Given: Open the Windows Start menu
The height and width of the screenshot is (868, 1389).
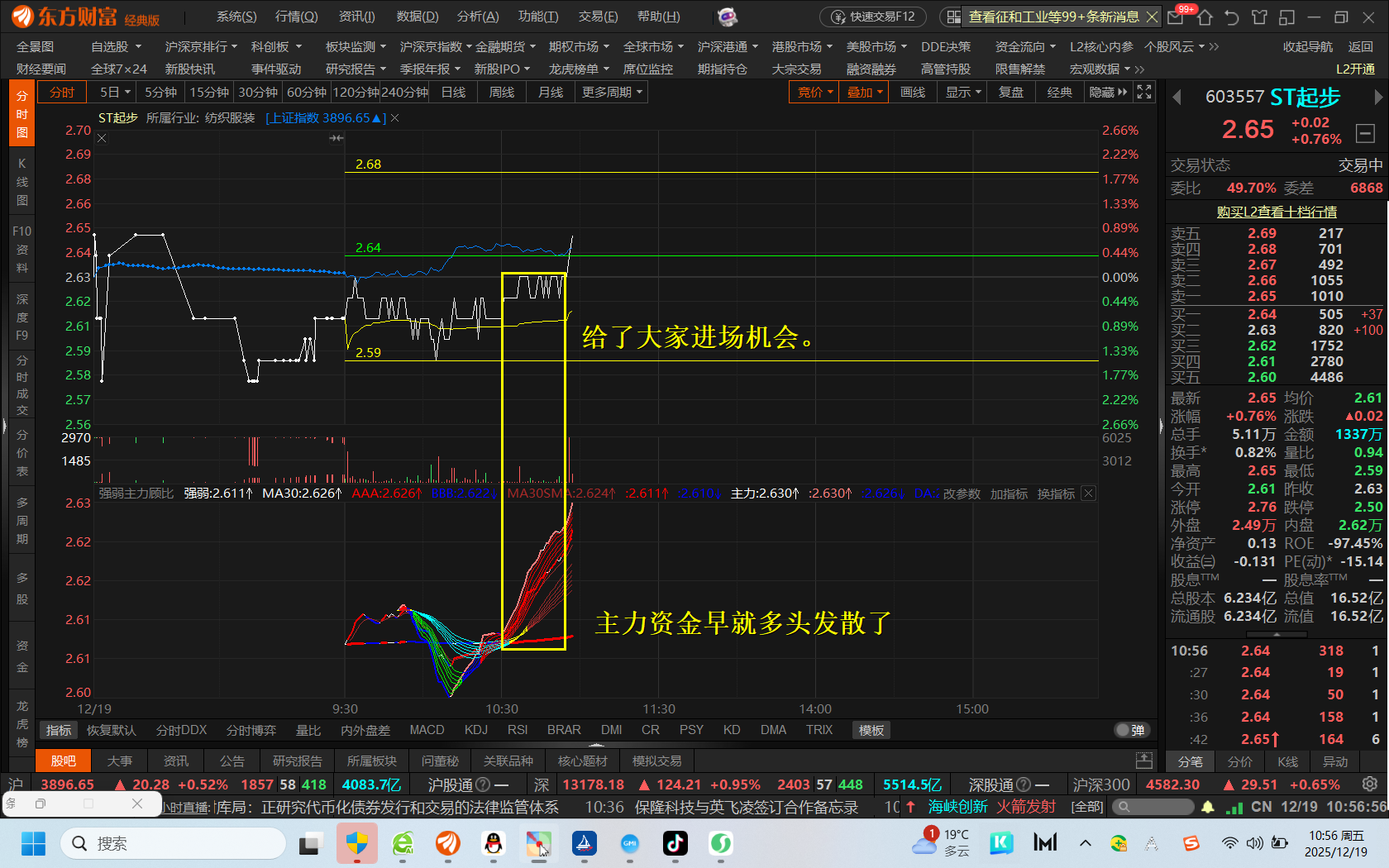Looking at the screenshot, I should pyautogui.click(x=33, y=843).
